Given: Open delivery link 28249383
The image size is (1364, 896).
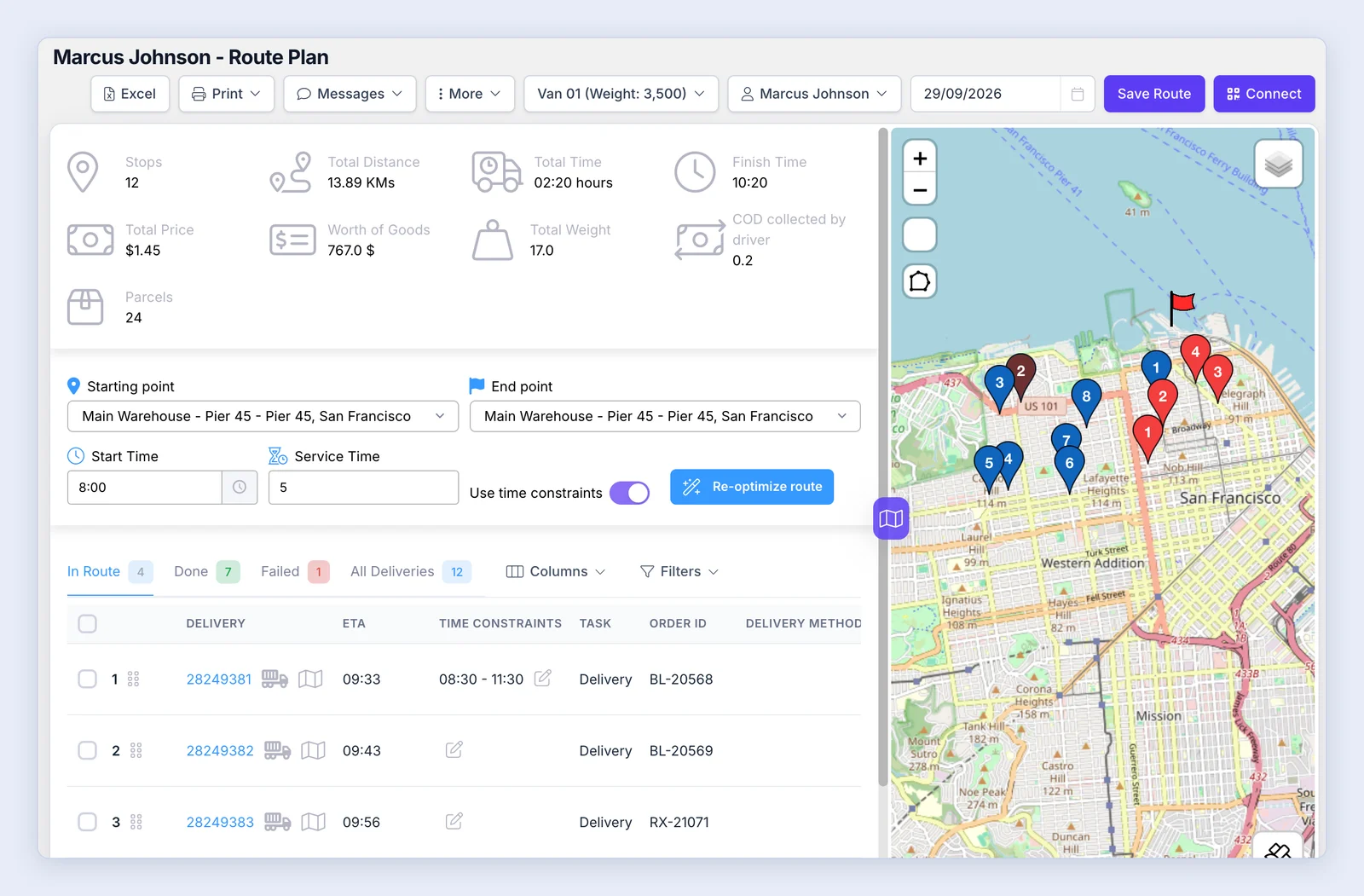Looking at the screenshot, I should pyautogui.click(x=220, y=823).
